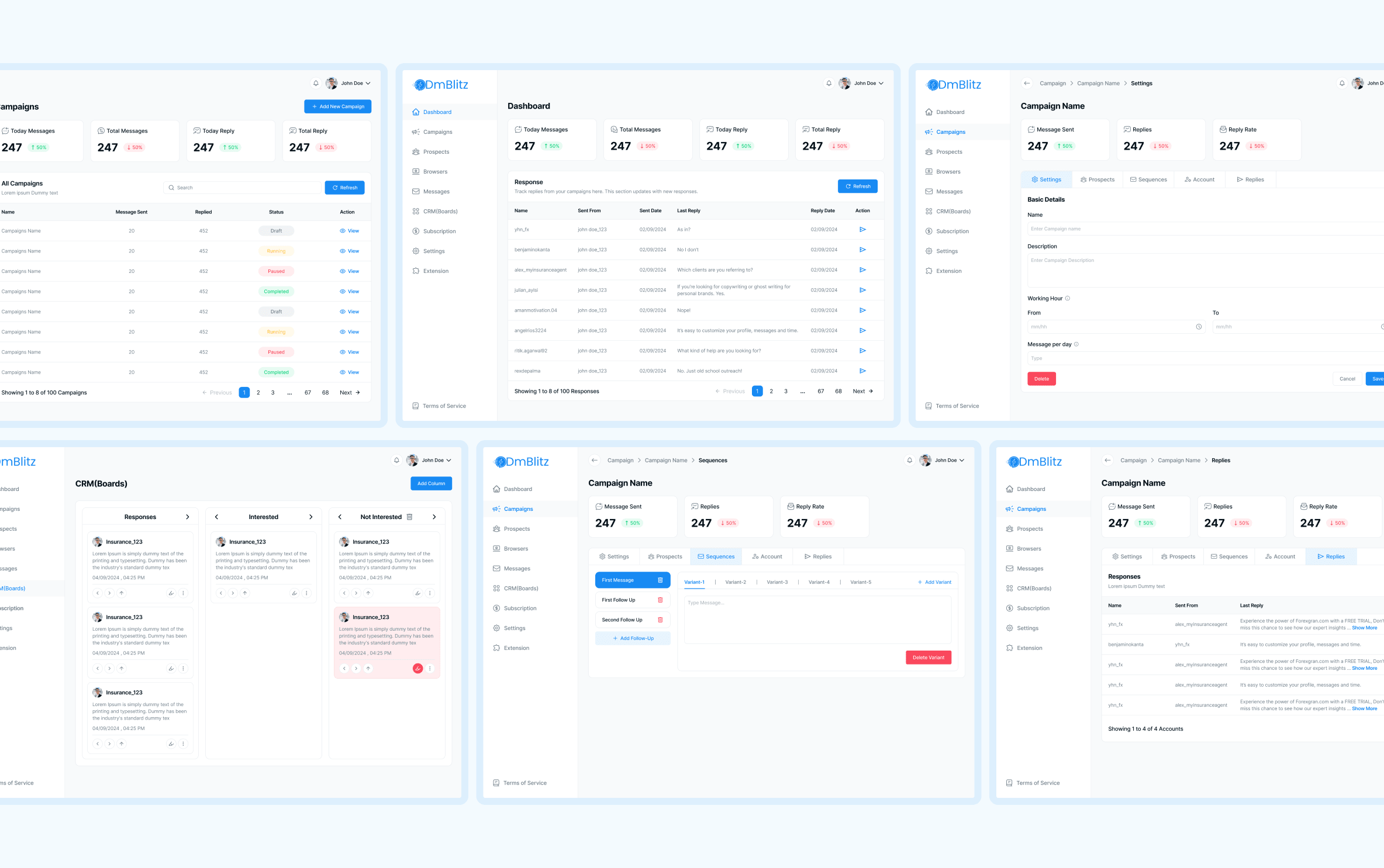The image size is (1384, 868).
Task: Click back arrow next to Campaign breadcrumb in Sequences screen
Action: [x=595, y=460]
